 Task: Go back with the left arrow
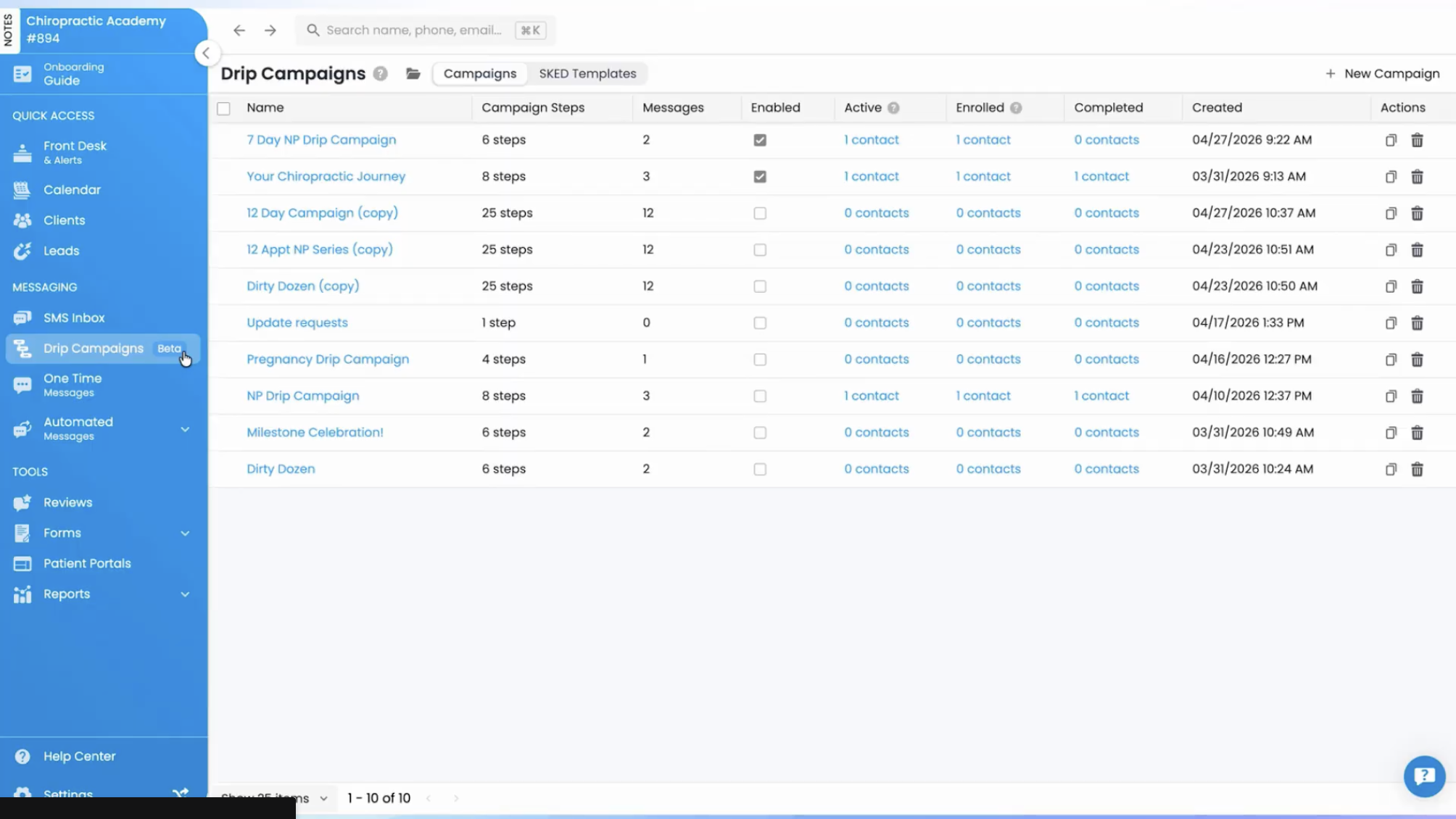(x=239, y=30)
